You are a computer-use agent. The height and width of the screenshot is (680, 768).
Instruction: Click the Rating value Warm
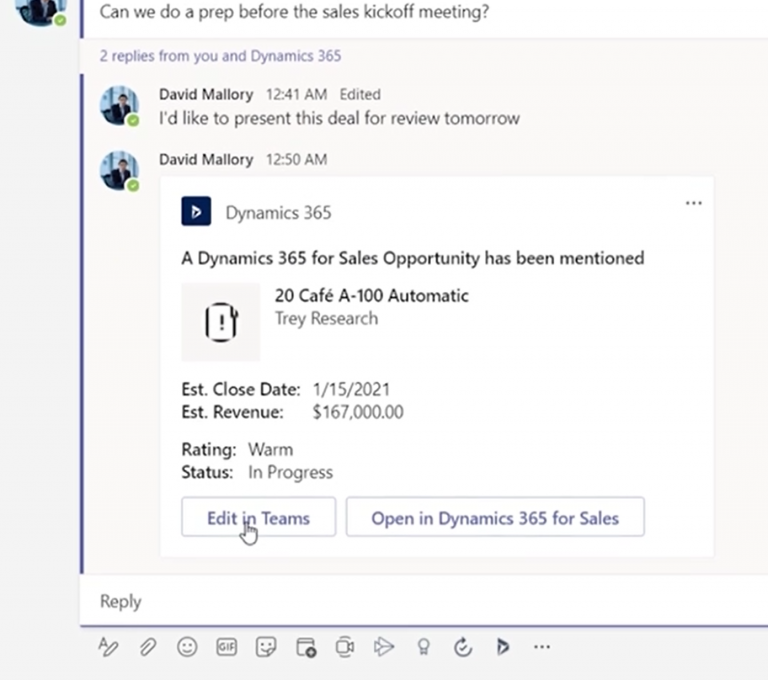click(270, 449)
